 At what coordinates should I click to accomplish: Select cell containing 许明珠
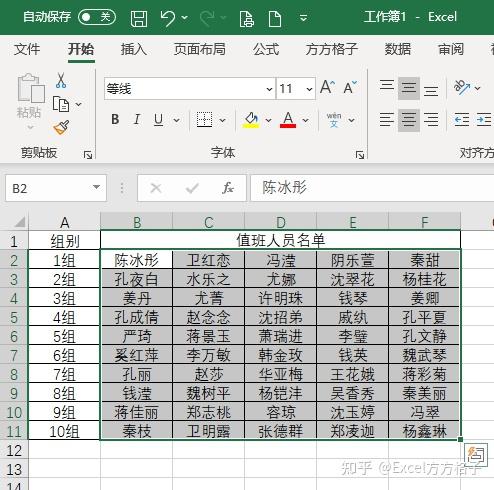click(x=281, y=298)
